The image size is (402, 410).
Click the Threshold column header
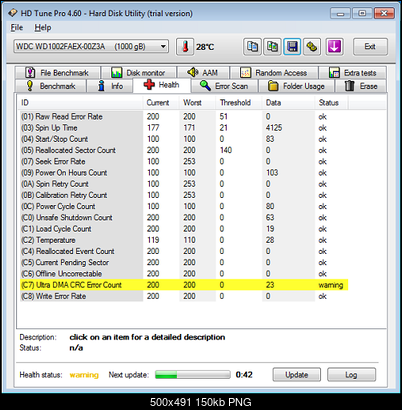coord(239,103)
